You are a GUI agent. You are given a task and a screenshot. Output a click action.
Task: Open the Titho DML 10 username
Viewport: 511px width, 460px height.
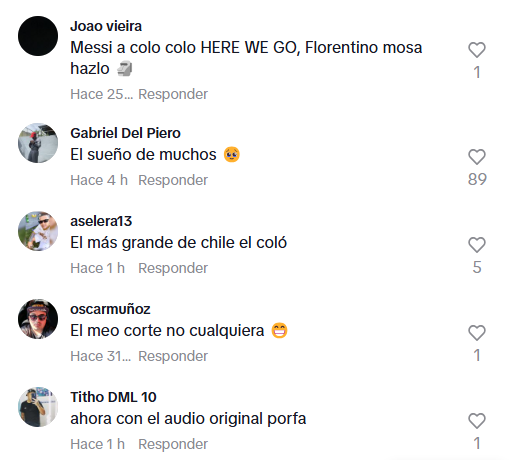coord(113,397)
